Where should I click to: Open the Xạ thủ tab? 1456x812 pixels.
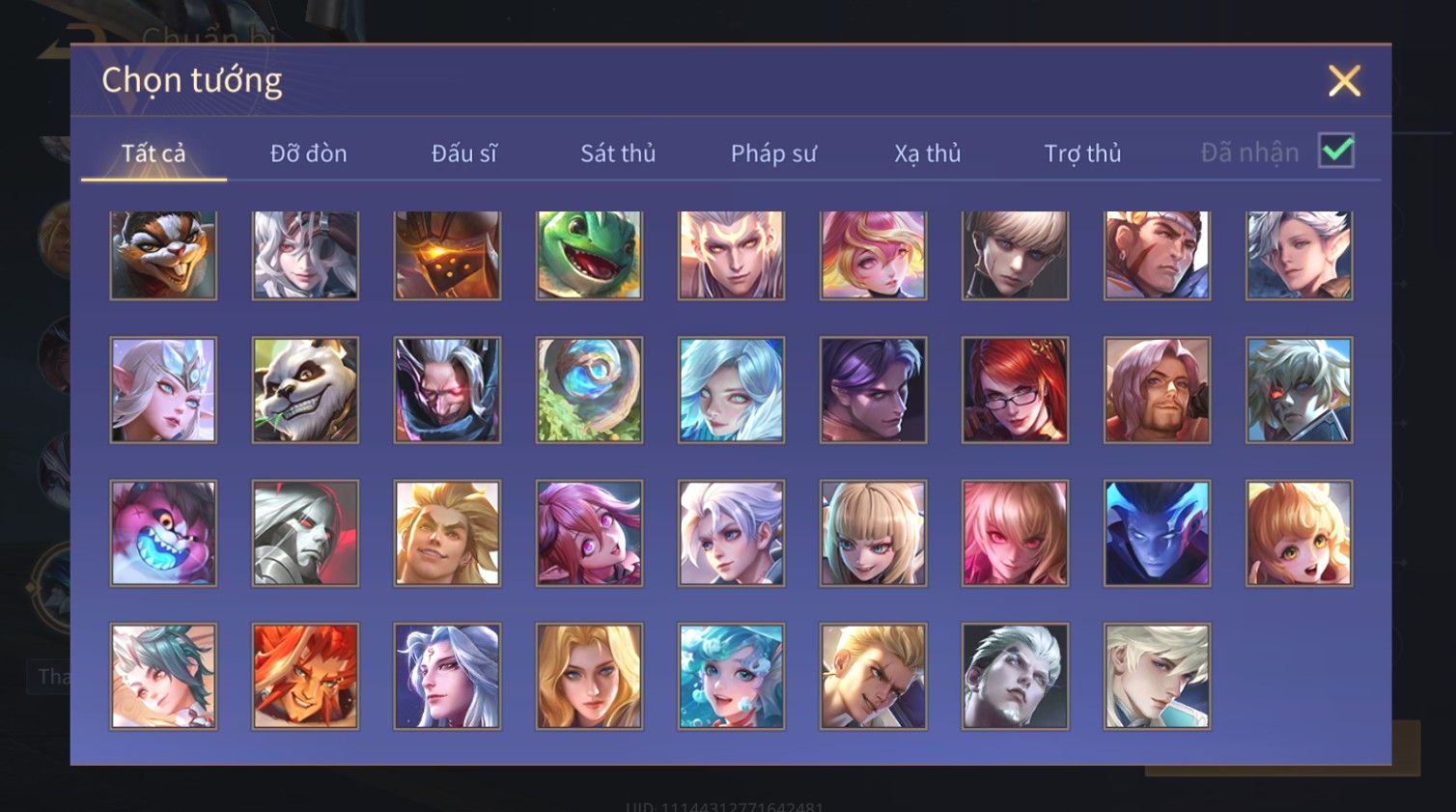(x=927, y=153)
